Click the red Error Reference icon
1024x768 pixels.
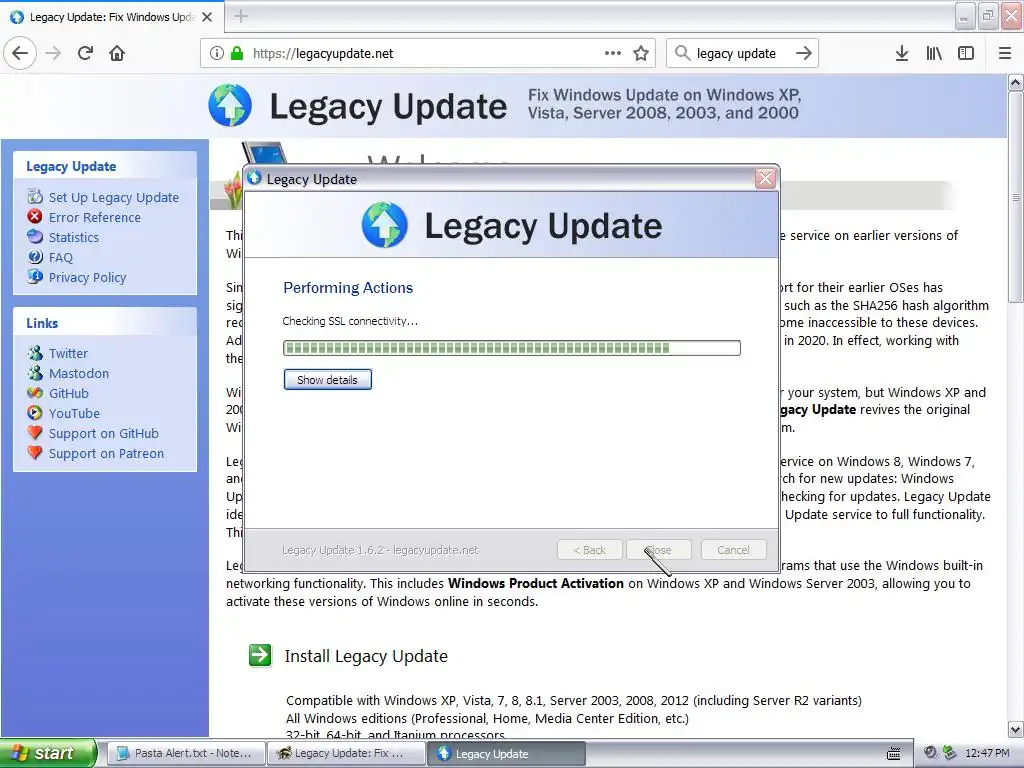pos(35,217)
